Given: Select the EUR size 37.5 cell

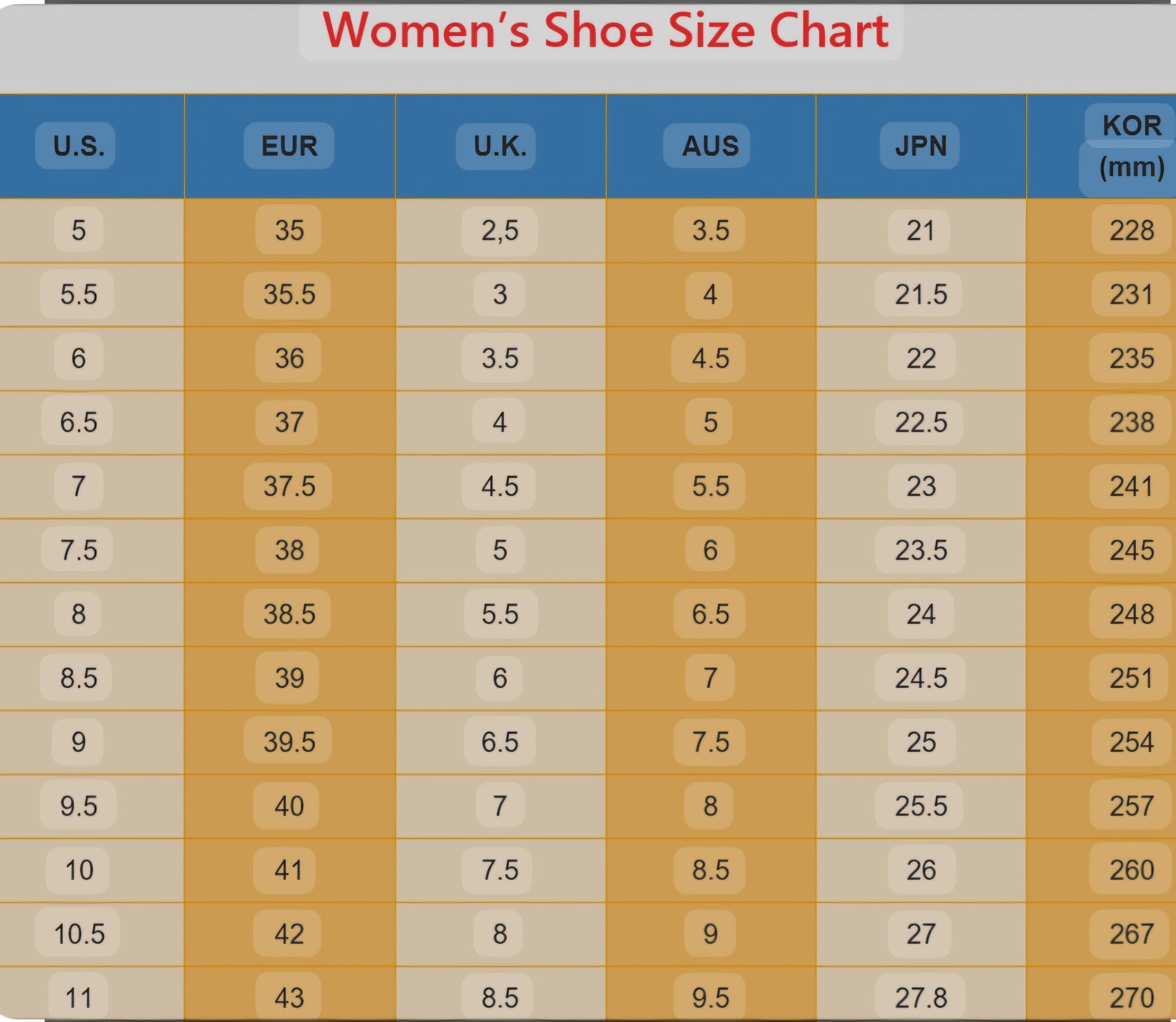Looking at the screenshot, I should click(x=289, y=486).
